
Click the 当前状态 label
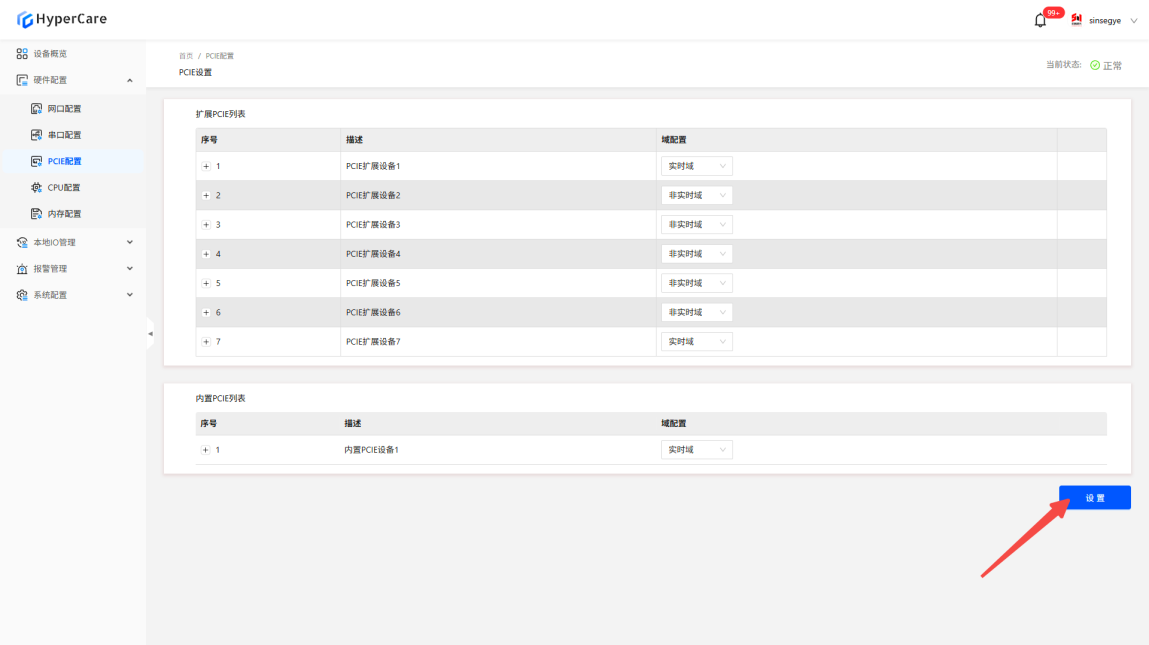click(x=1063, y=64)
